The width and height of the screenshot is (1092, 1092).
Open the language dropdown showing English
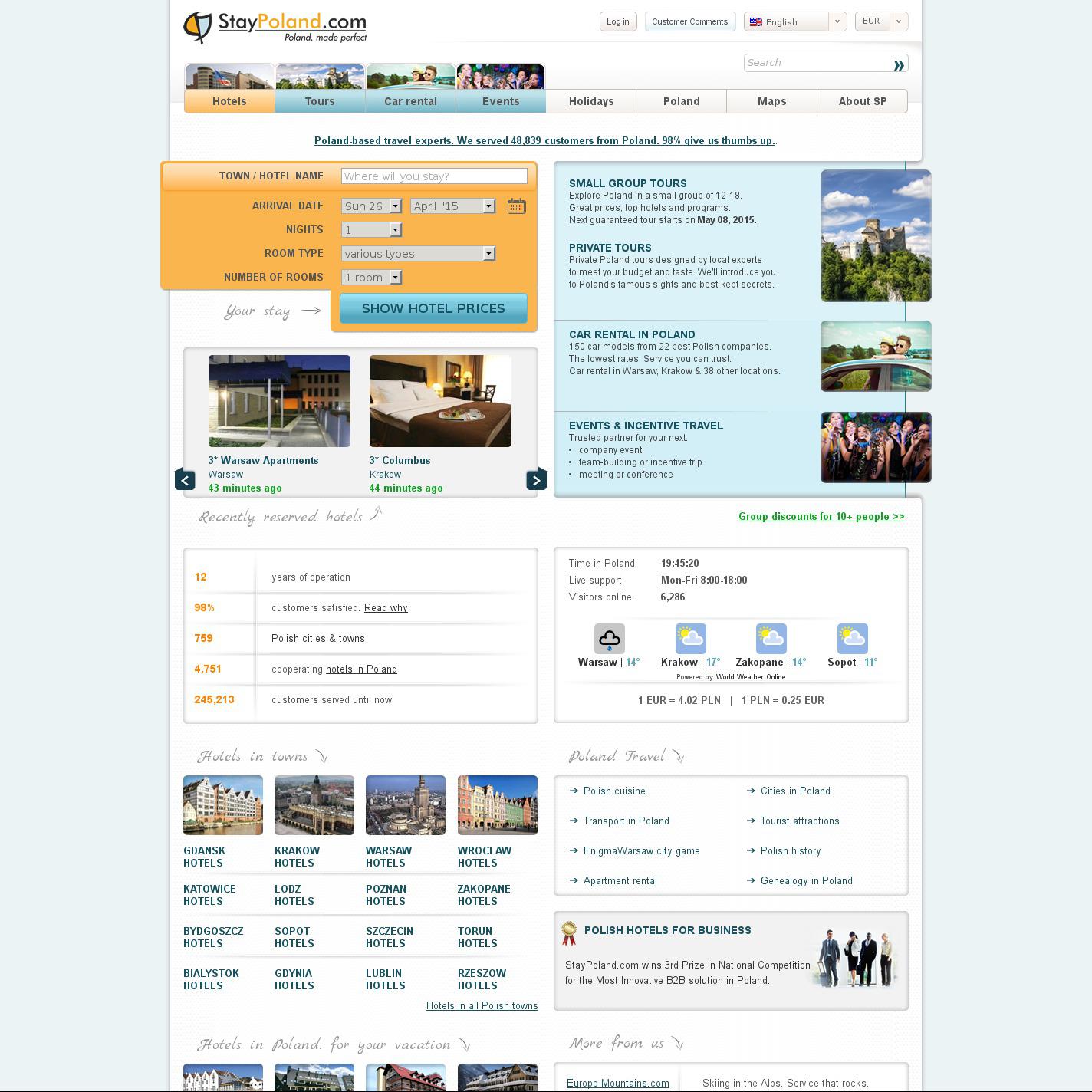[x=795, y=21]
